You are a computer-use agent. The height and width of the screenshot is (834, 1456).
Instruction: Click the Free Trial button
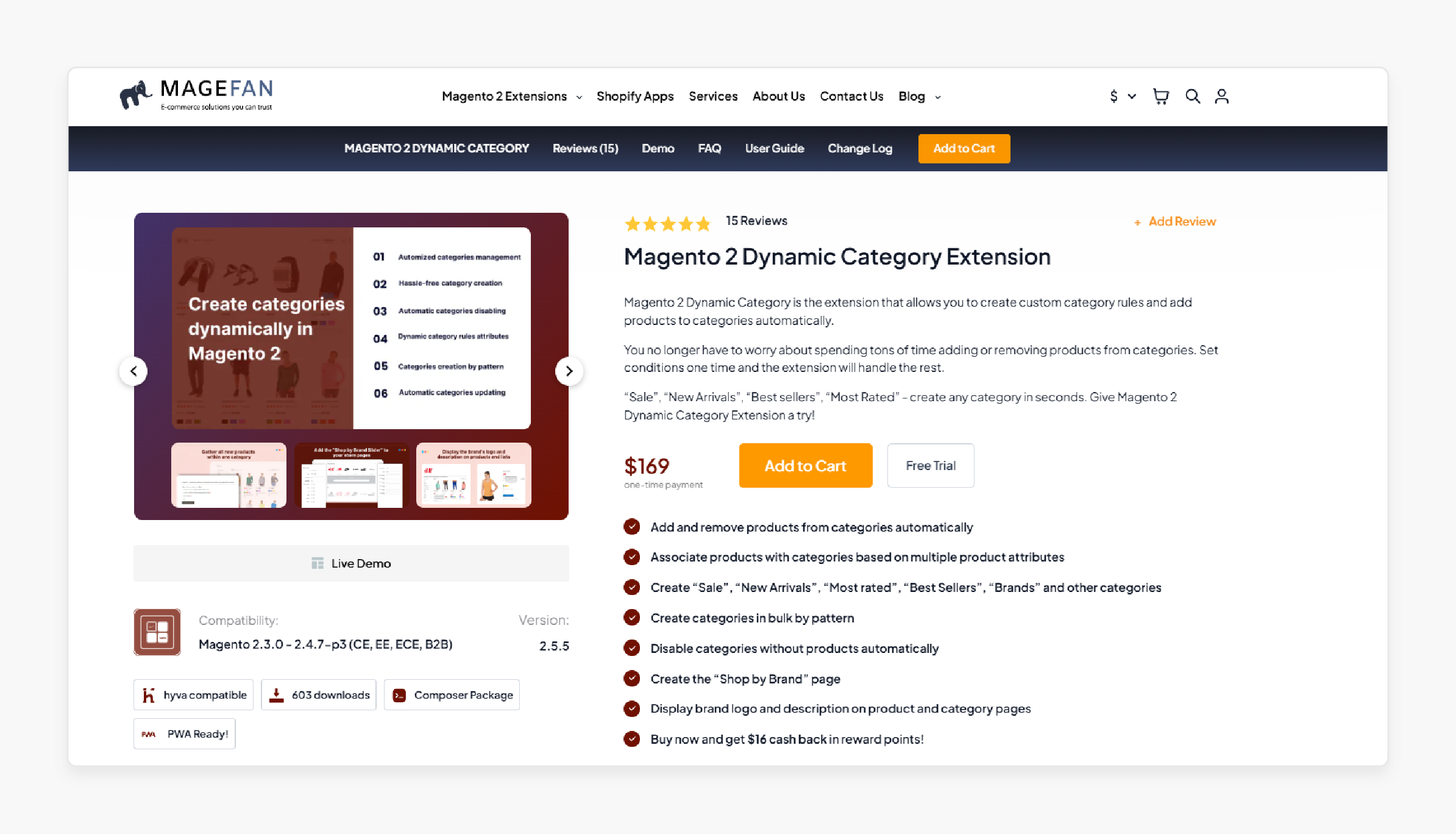coord(931,466)
